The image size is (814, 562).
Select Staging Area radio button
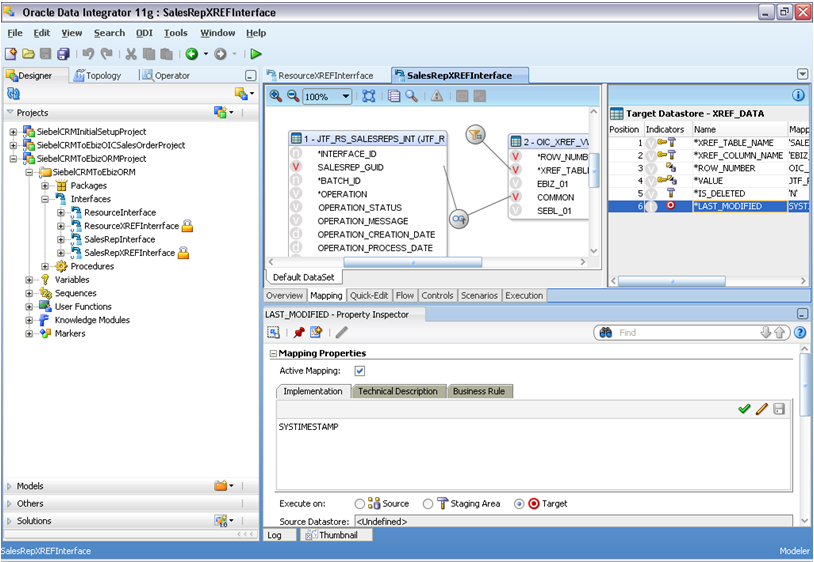click(428, 503)
